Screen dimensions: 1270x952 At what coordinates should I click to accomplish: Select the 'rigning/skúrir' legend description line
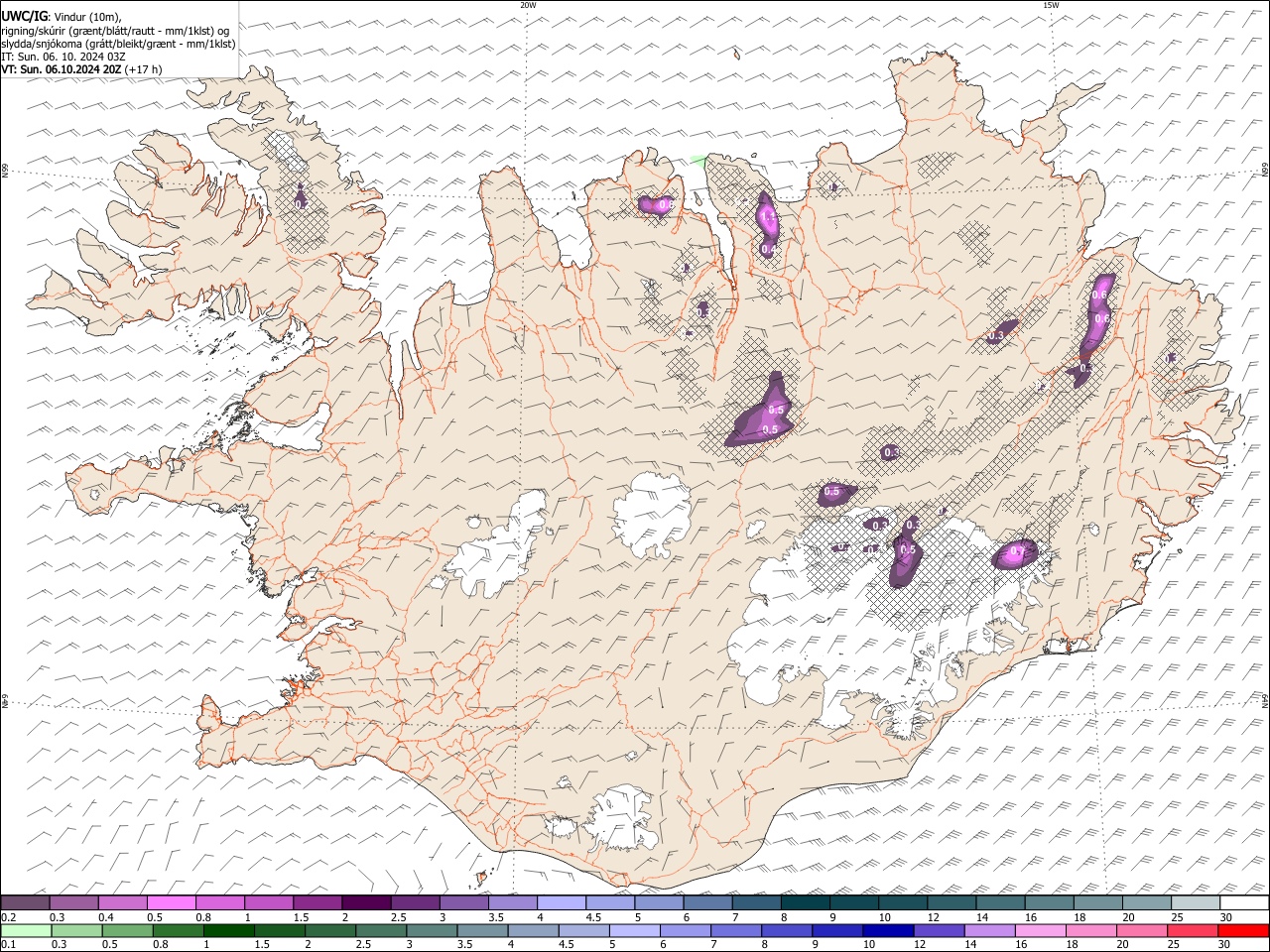pyautogui.click(x=115, y=30)
